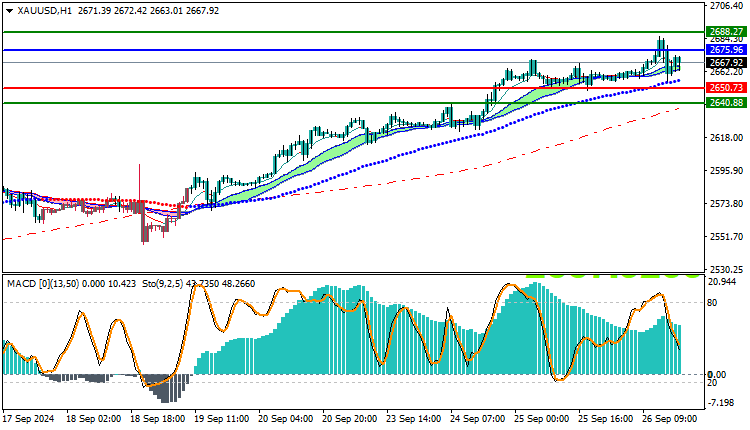Click the 20 Sep 04:00 time label

tap(286, 419)
